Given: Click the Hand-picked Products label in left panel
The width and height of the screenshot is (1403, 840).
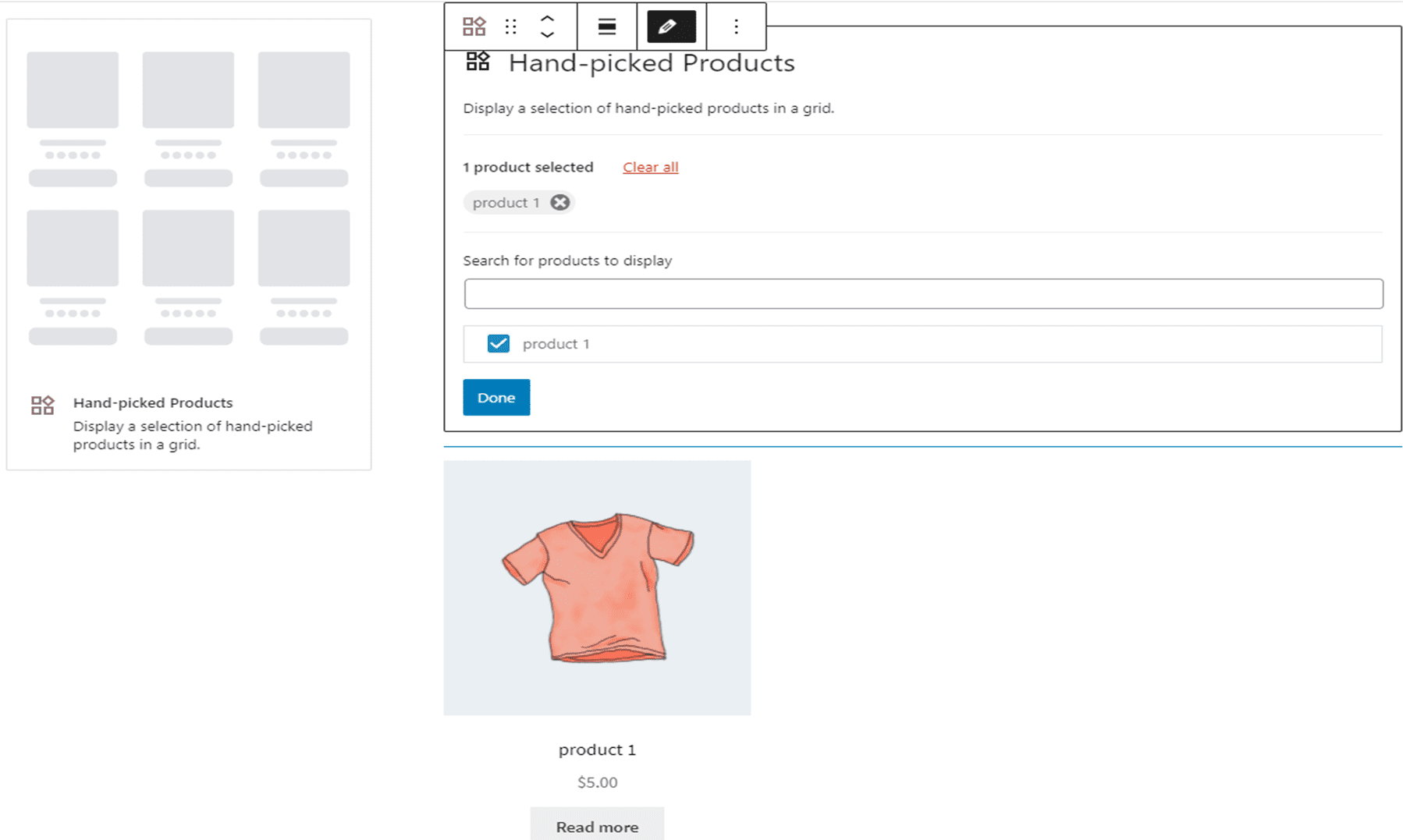Looking at the screenshot, I should (x=153, y=402).
